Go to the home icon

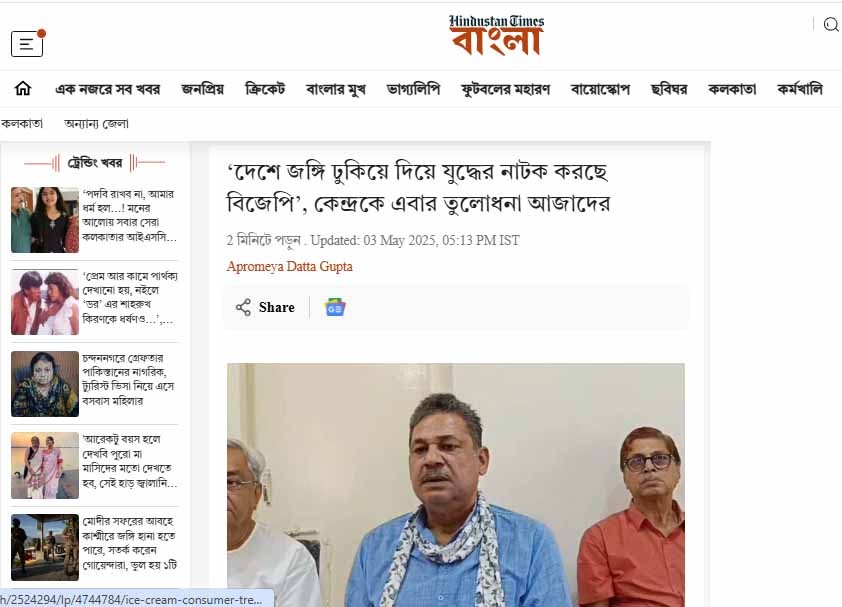pos(23,89)
